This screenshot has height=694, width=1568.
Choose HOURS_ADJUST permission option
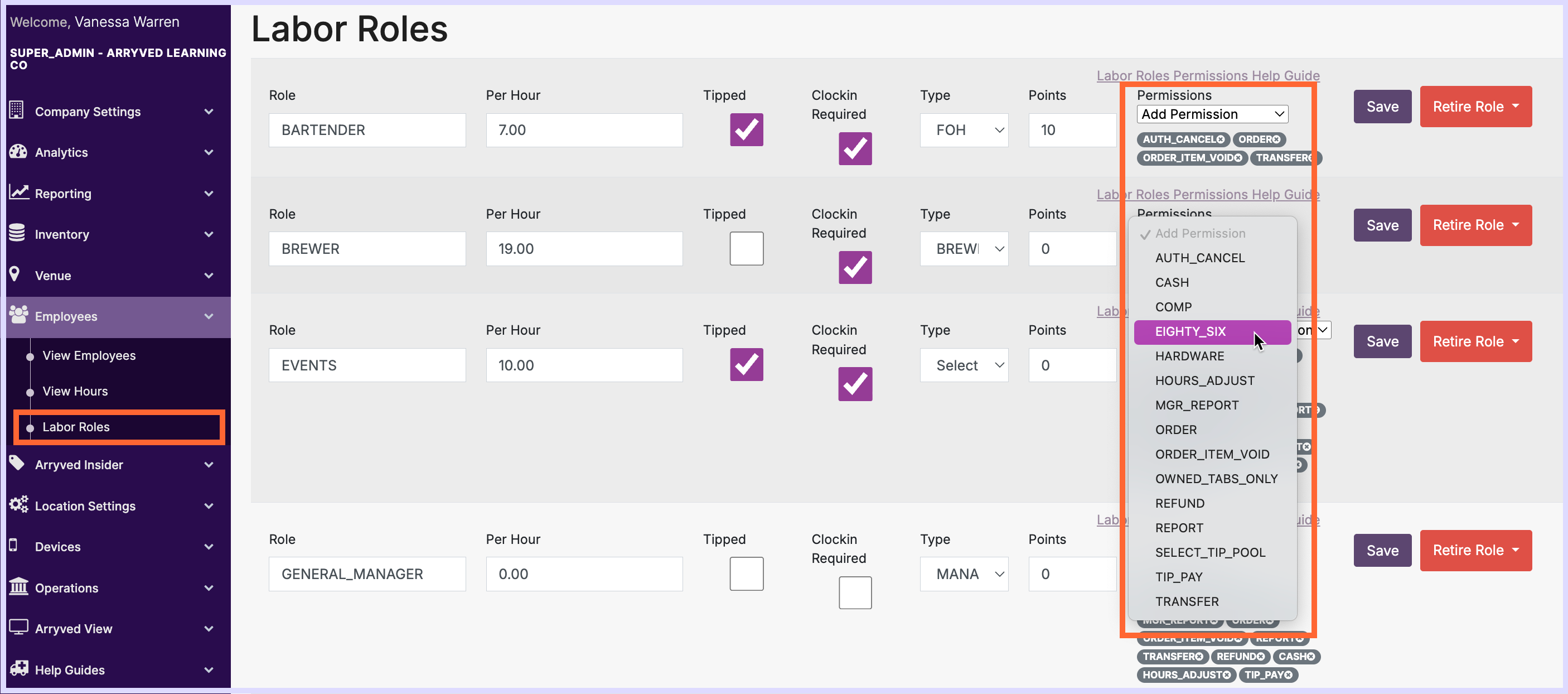point(1204,380)
